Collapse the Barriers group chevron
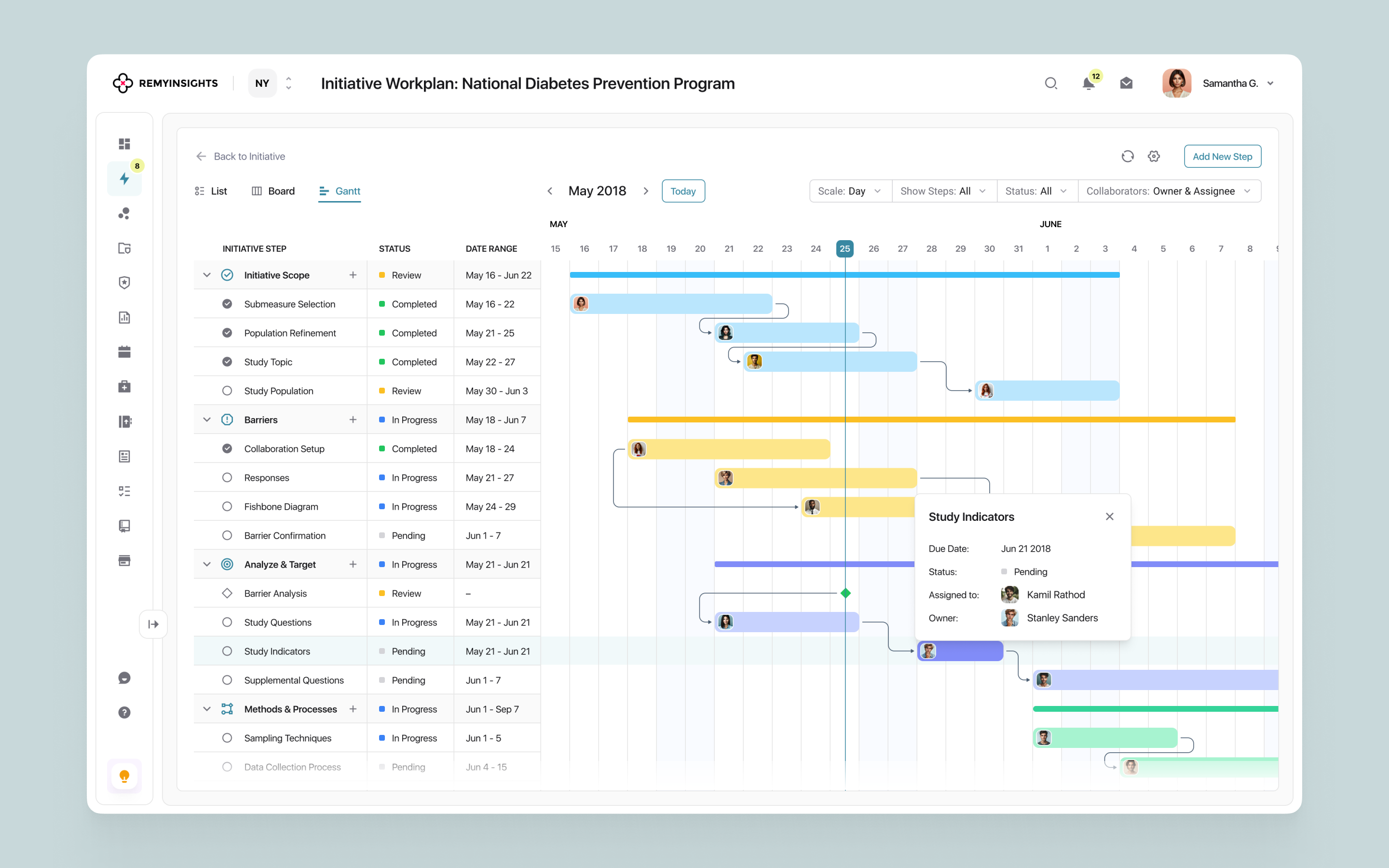The width and height of the screenshot is (1389, 868). pyautogui.click(x=206, y=420)
